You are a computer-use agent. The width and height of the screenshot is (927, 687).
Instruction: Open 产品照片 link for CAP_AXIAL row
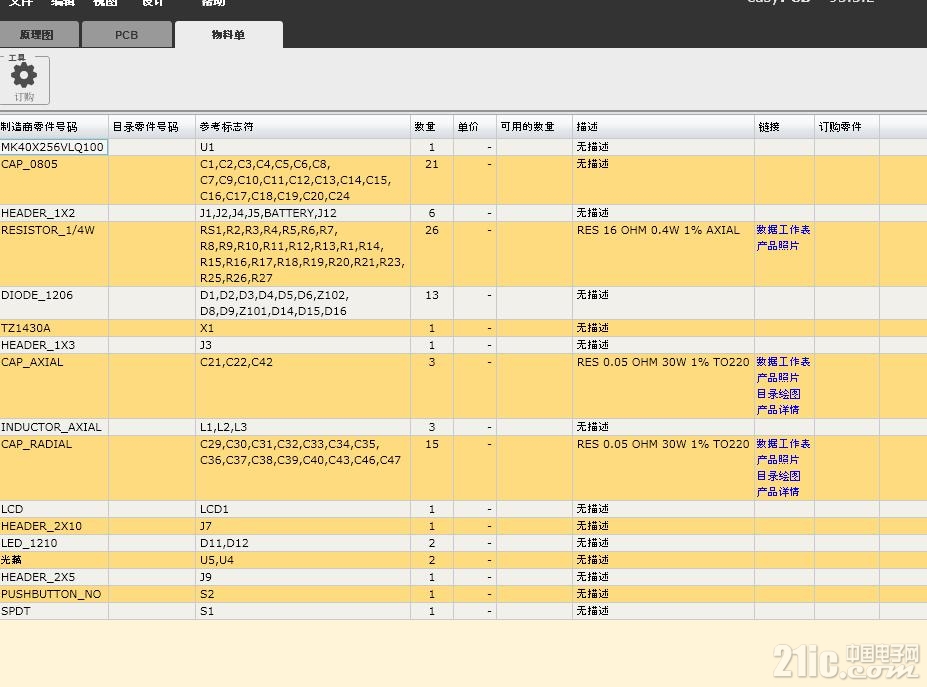(x=778, y=378)
